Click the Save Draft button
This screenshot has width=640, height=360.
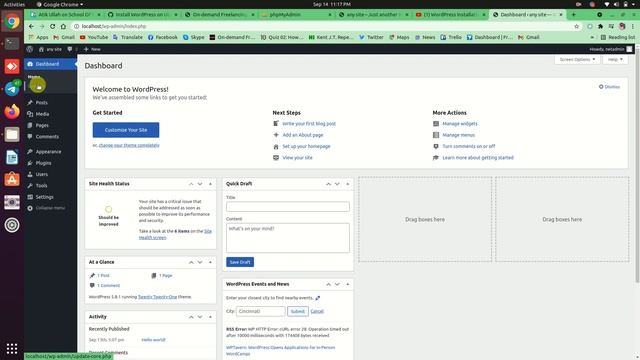point(240,262)
